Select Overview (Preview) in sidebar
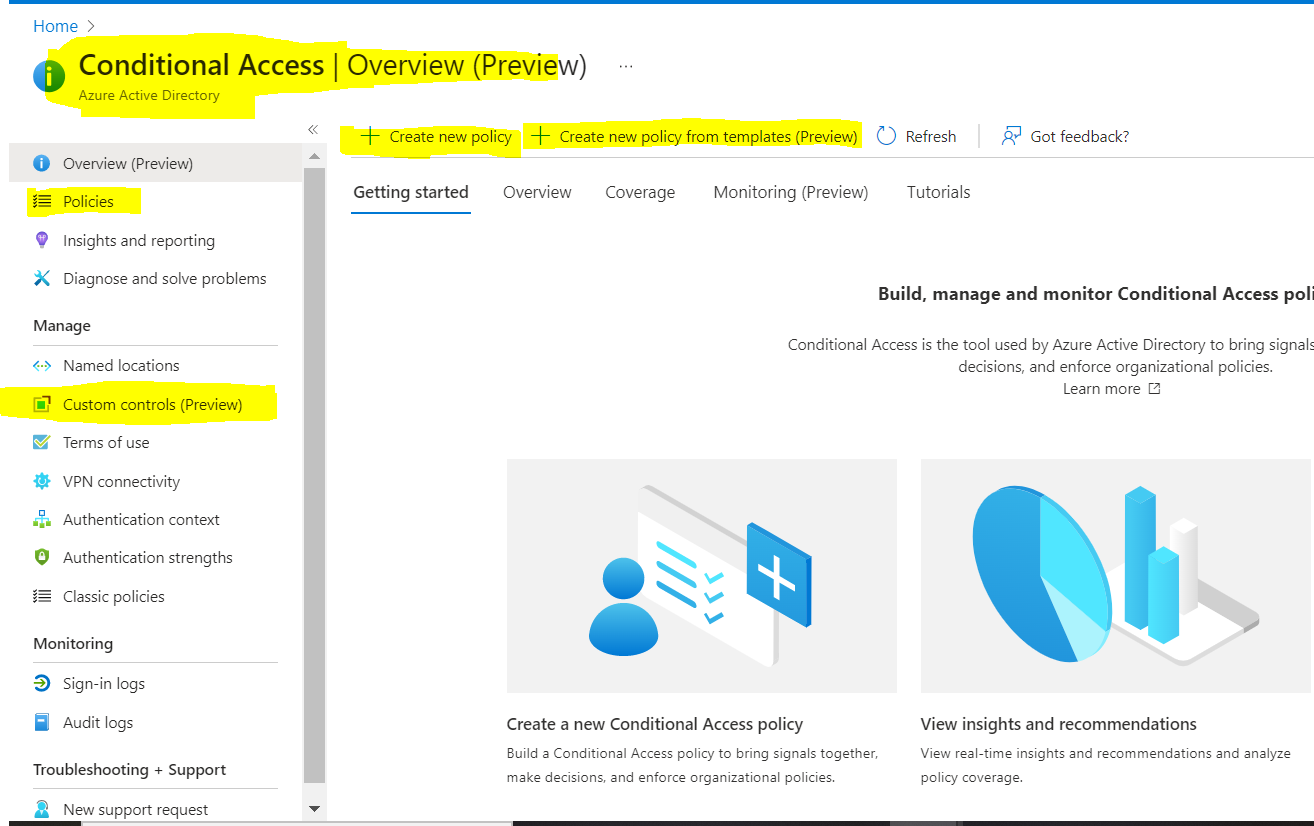 pyautogui.click(x=155, y=163)
